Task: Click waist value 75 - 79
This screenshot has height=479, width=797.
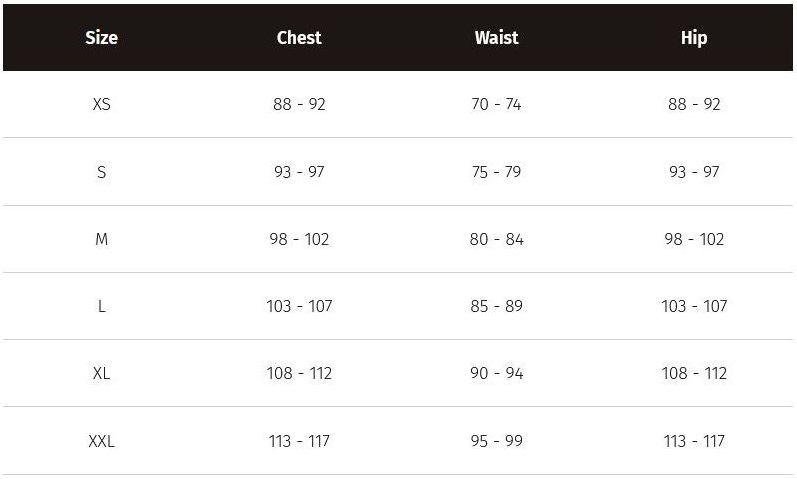Action: [497, 172]
